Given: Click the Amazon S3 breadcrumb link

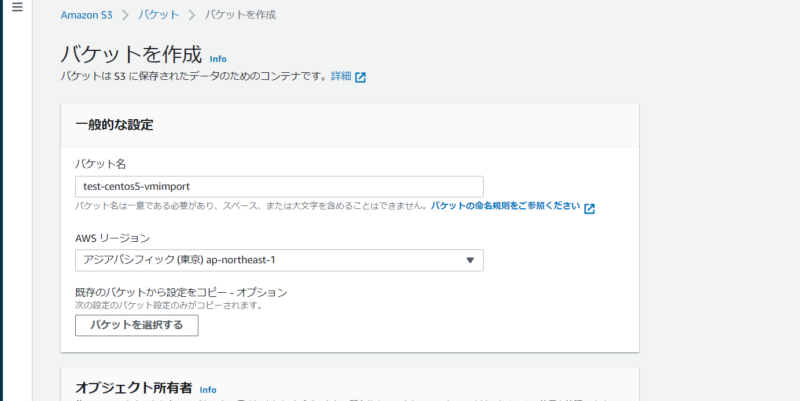Looking at the screenshot, I should (87, 15).
